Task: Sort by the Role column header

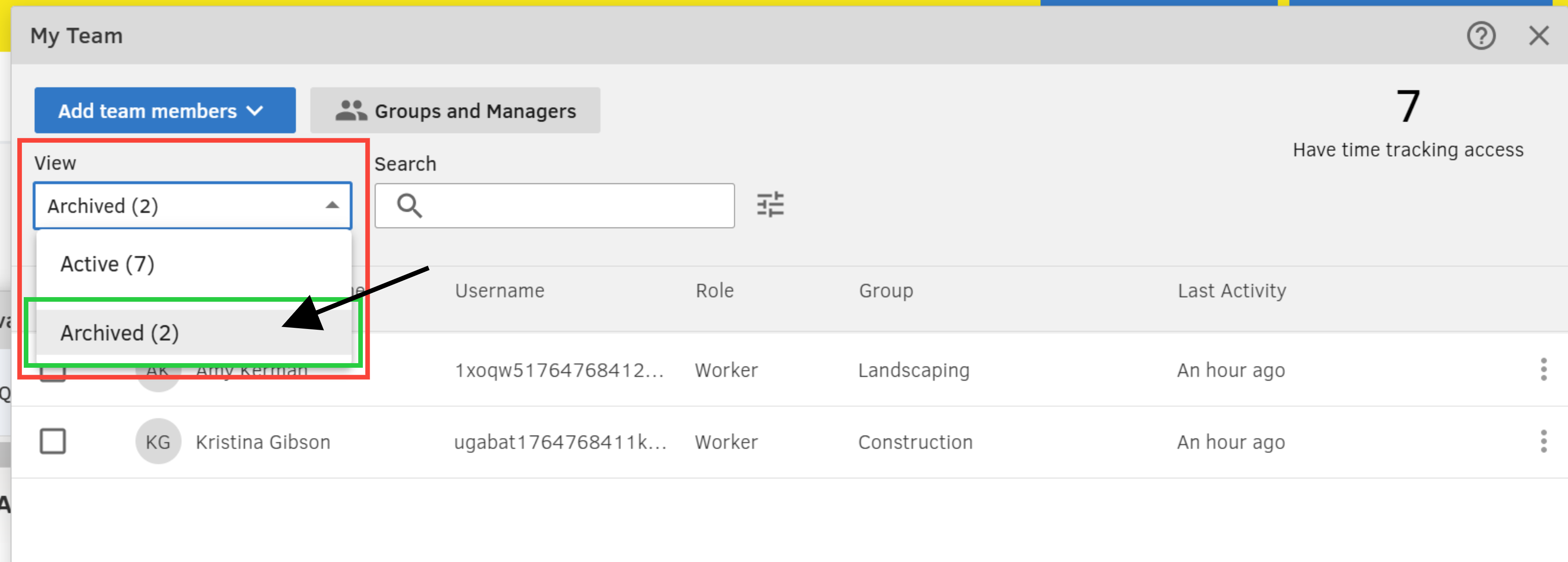Action: (x=715, y=291)
